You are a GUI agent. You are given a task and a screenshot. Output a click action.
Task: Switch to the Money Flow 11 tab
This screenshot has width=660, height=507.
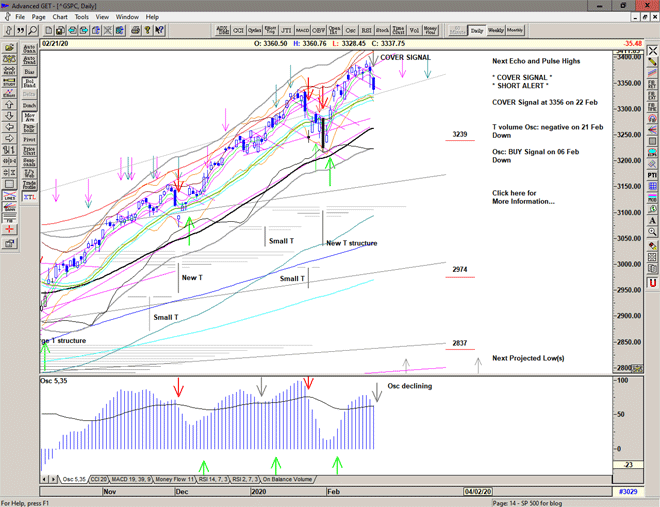(176, 479)
